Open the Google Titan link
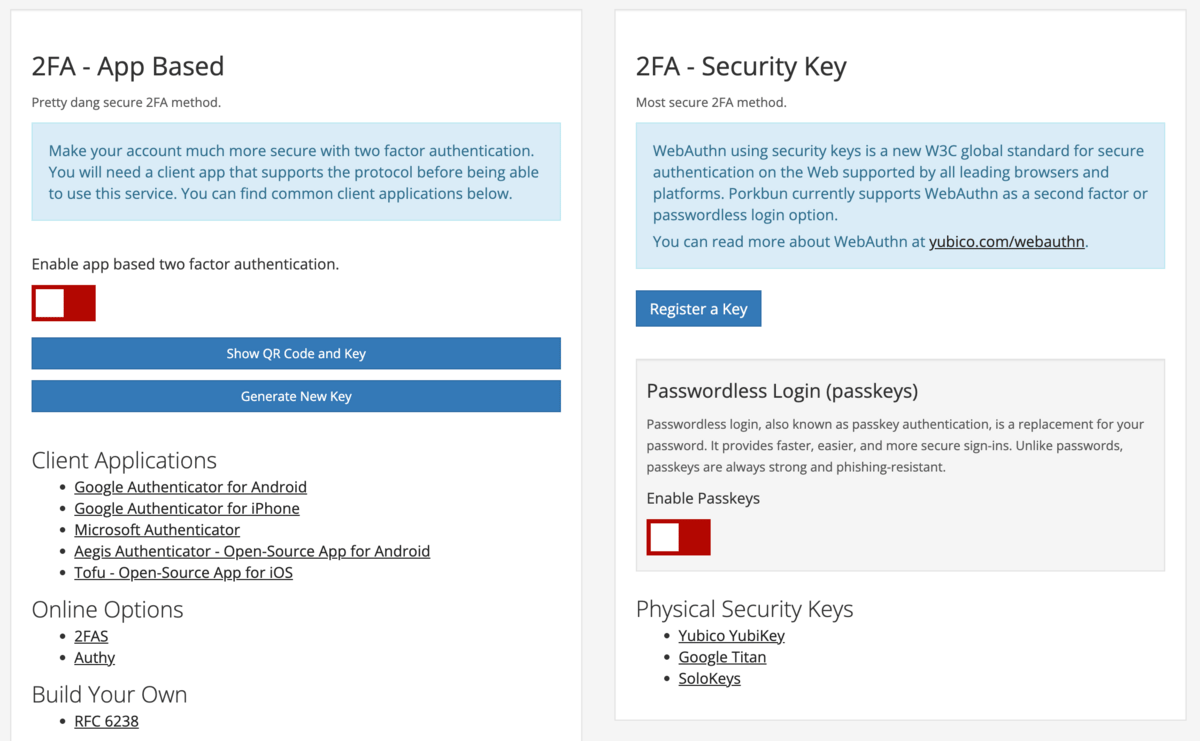1200x741 pixels. pos(722,657)
